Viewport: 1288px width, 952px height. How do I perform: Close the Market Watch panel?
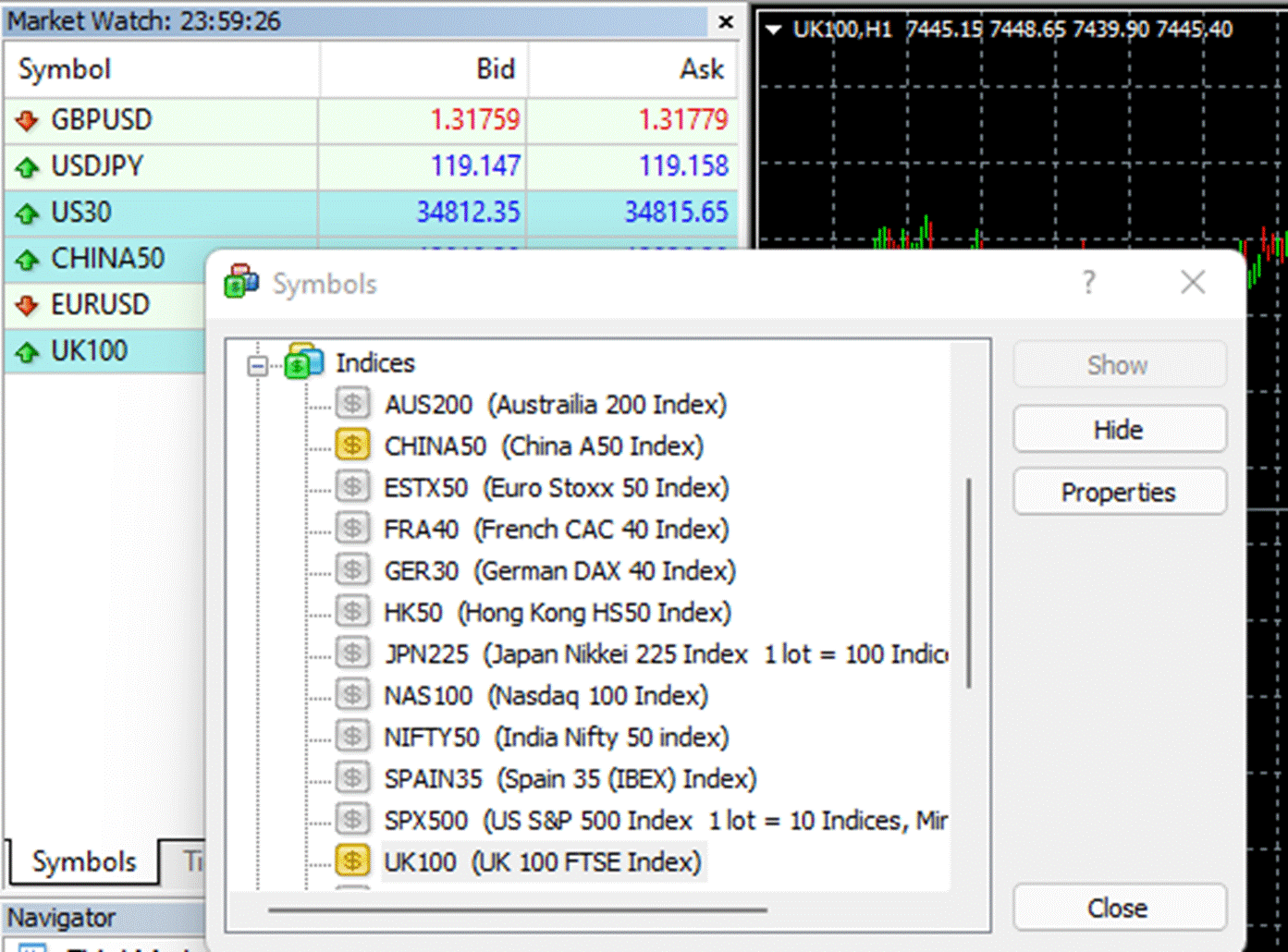click(726, 21)
